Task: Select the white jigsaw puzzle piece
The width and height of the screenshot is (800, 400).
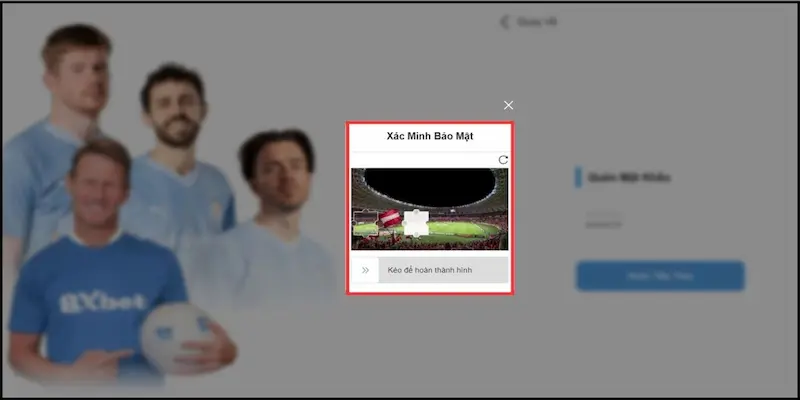Action: tap(416, 224)
